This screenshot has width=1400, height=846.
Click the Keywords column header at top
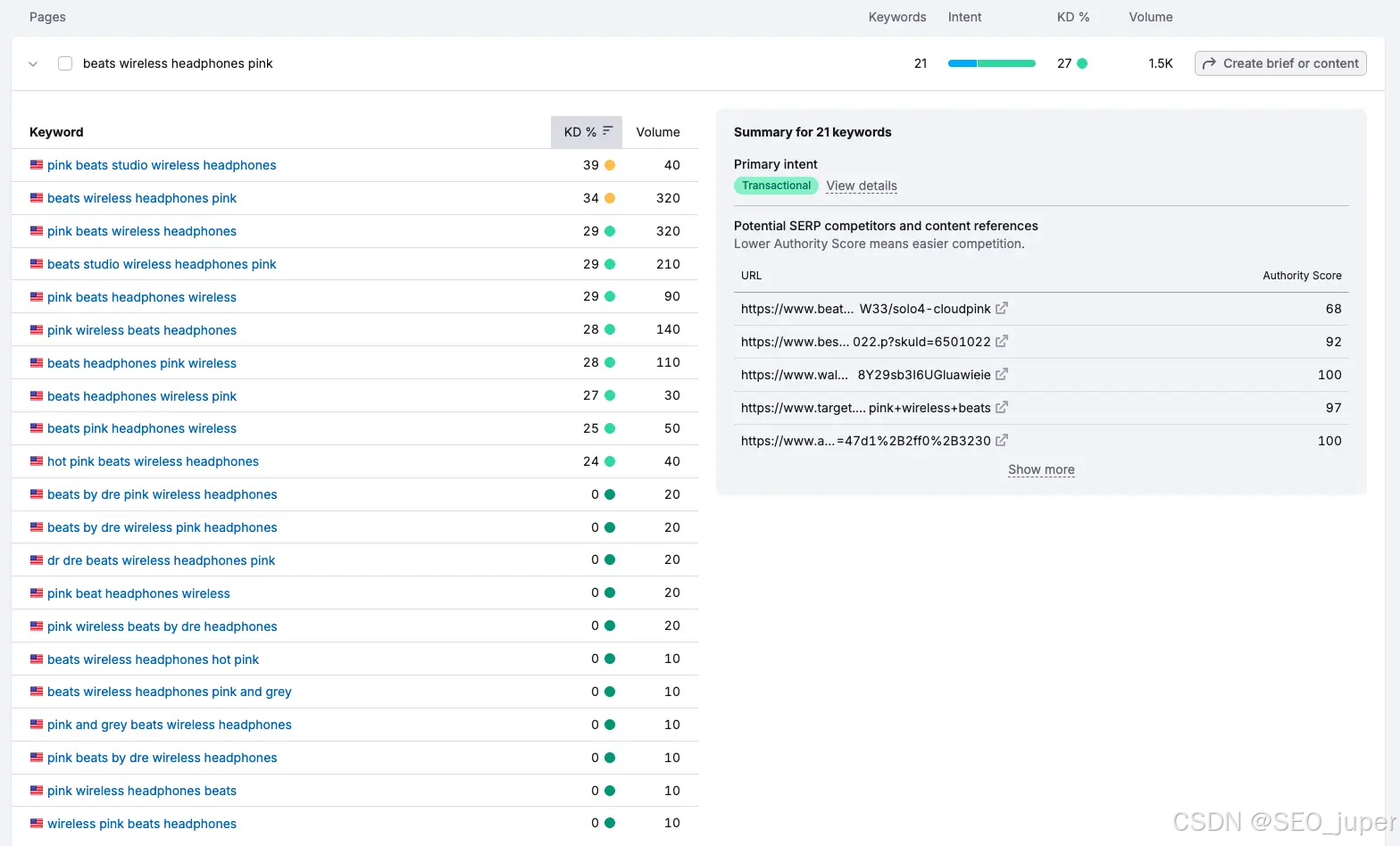pyautogui.click(x=897, y=17)
